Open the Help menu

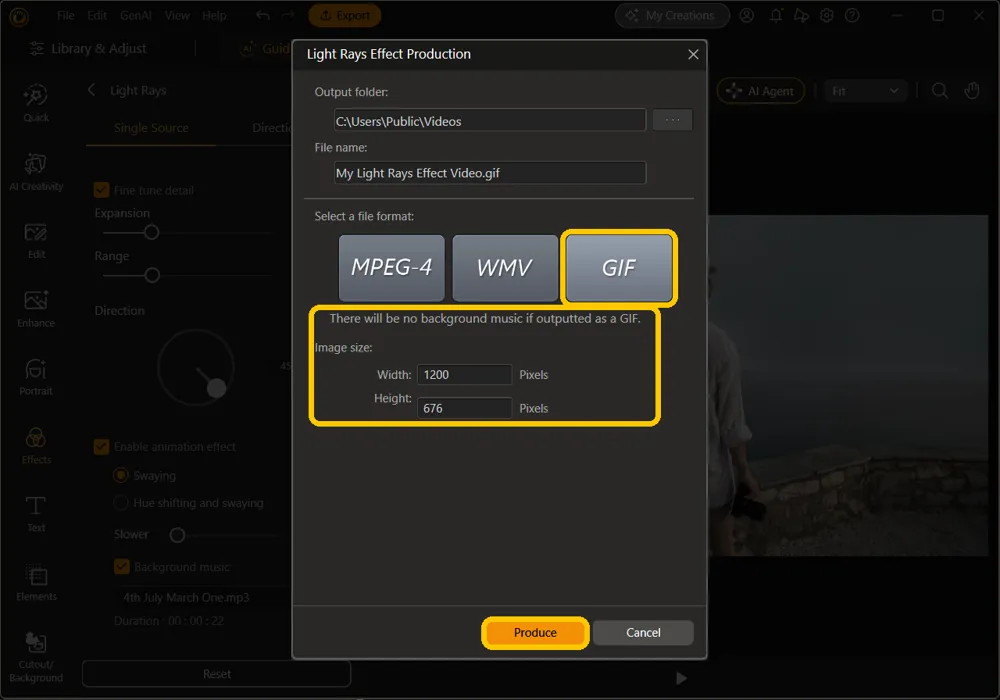click(x=214, y=15)
